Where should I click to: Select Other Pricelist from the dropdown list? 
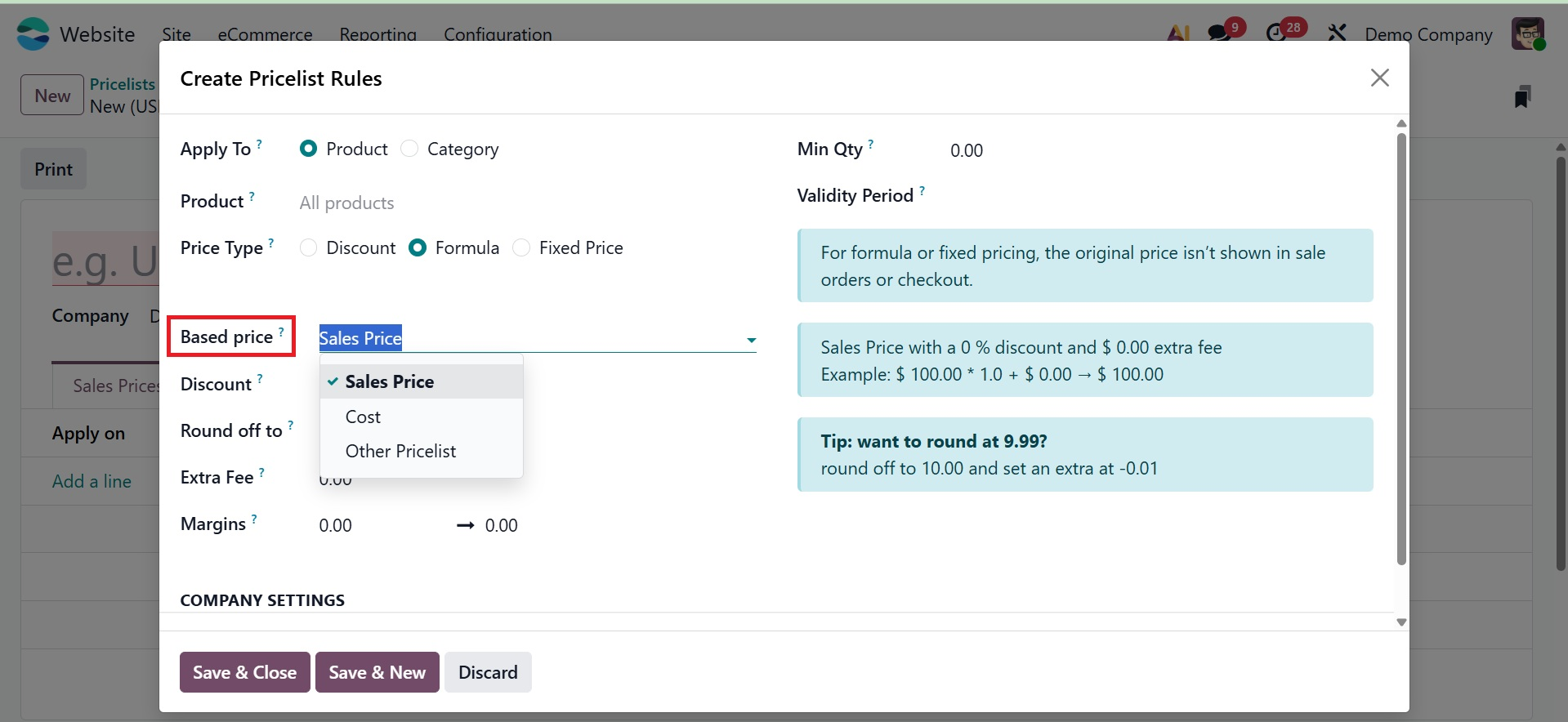422,451
